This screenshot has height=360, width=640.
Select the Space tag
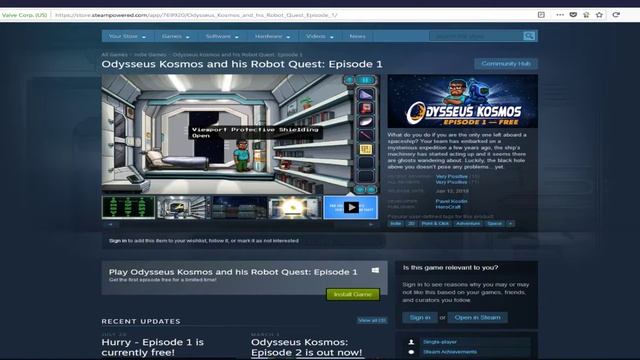(x=494, y=224)
